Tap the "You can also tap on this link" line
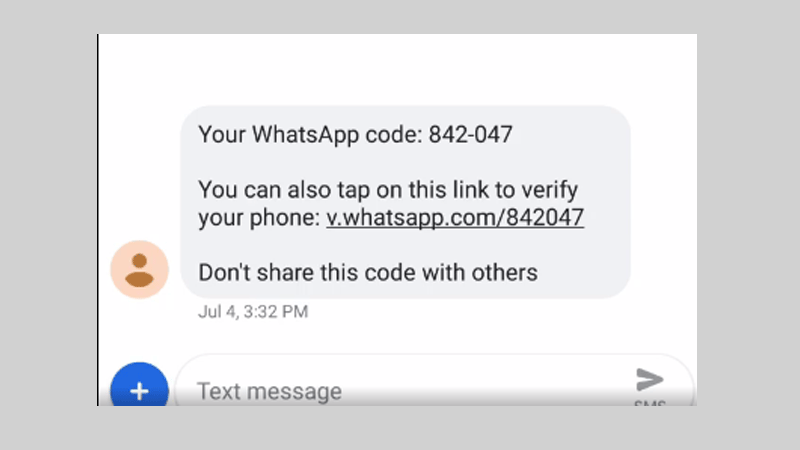This screenshot has width=800, height=450. pos(388,190)
